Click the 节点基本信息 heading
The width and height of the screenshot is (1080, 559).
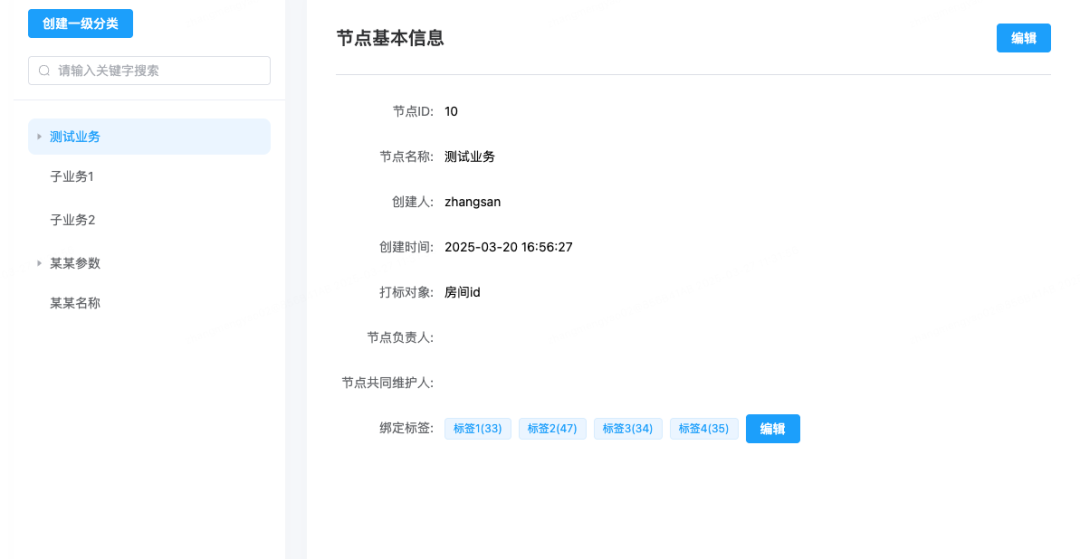390,38
